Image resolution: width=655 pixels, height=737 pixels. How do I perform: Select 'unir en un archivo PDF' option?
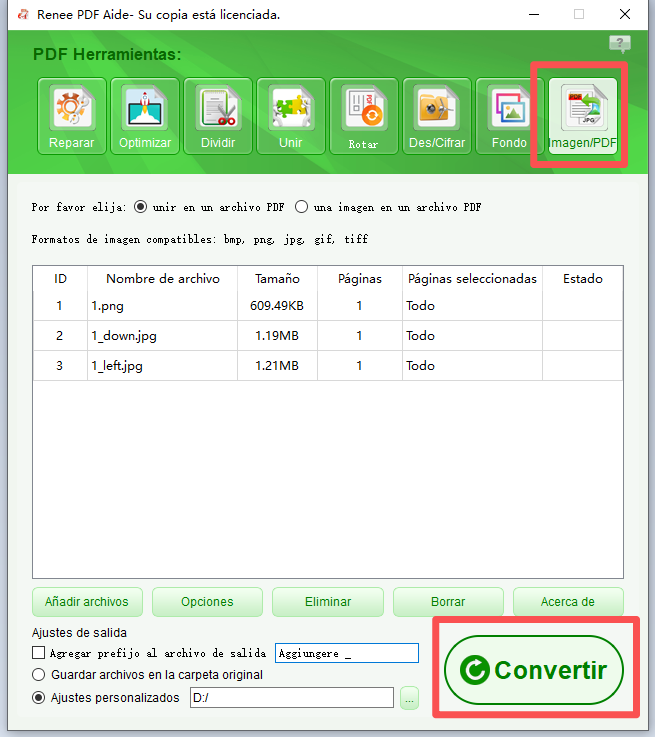coord(141,208)
